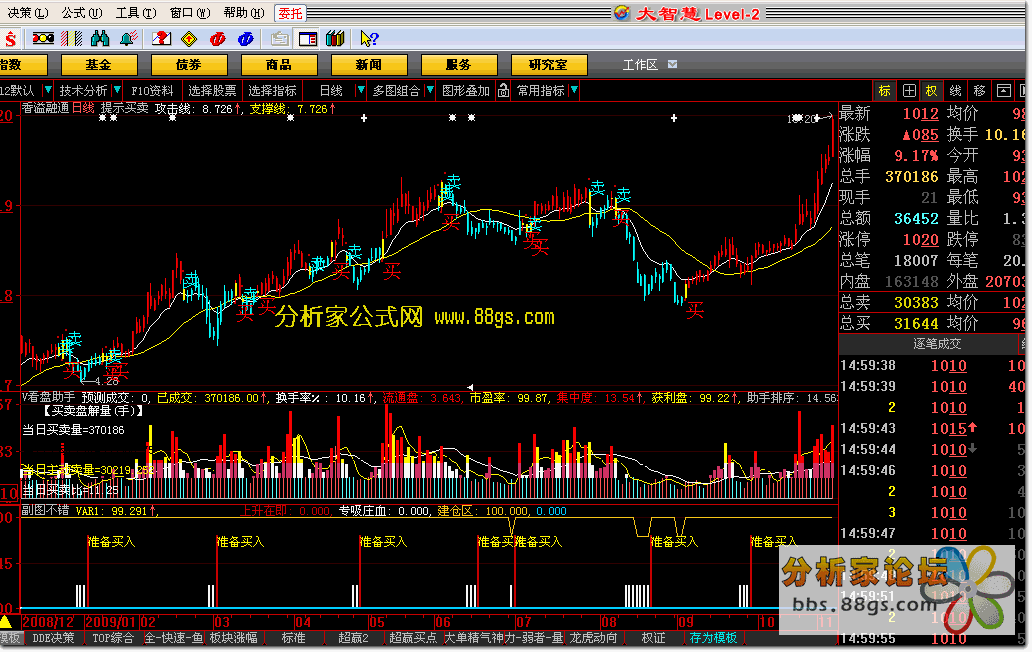Open F10资料 company info
Screen dimensions: 1032x652
[152, 91]
